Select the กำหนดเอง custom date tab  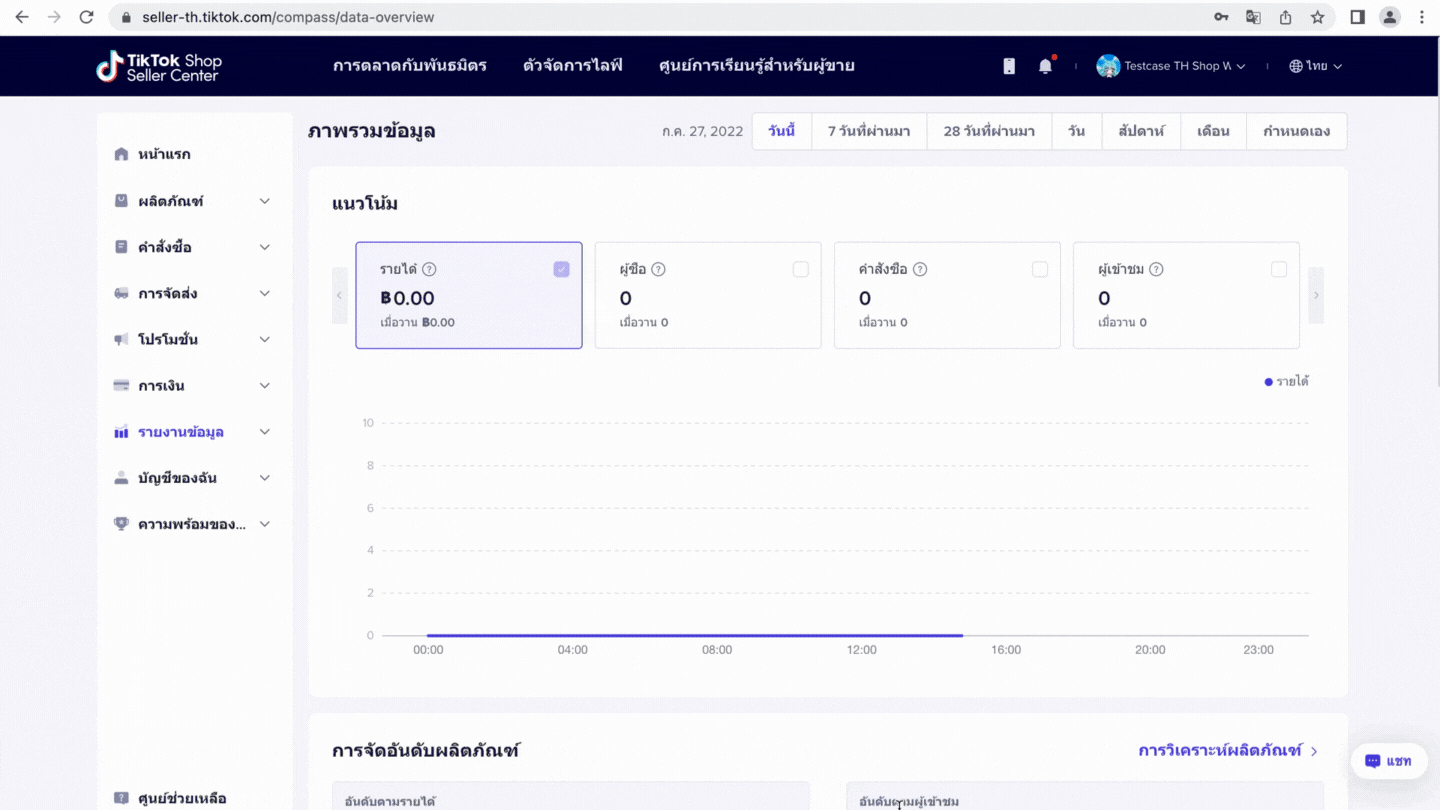coord(1296,131)
